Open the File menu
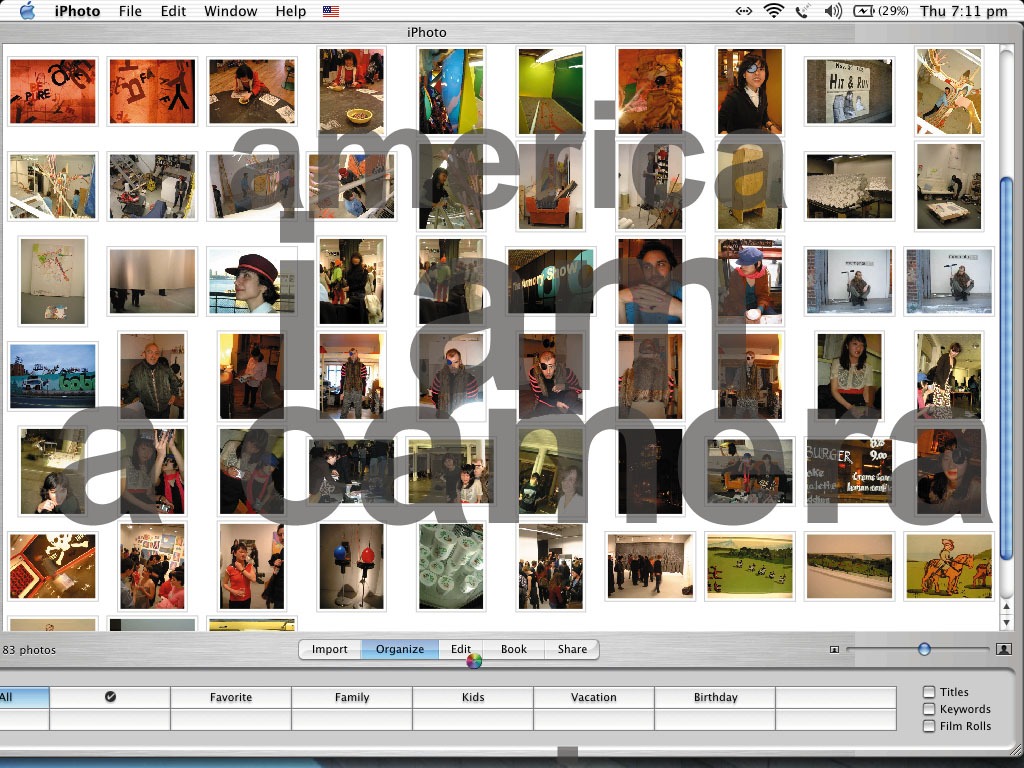This screenshot has width=1024, height=768. (130, 11)
